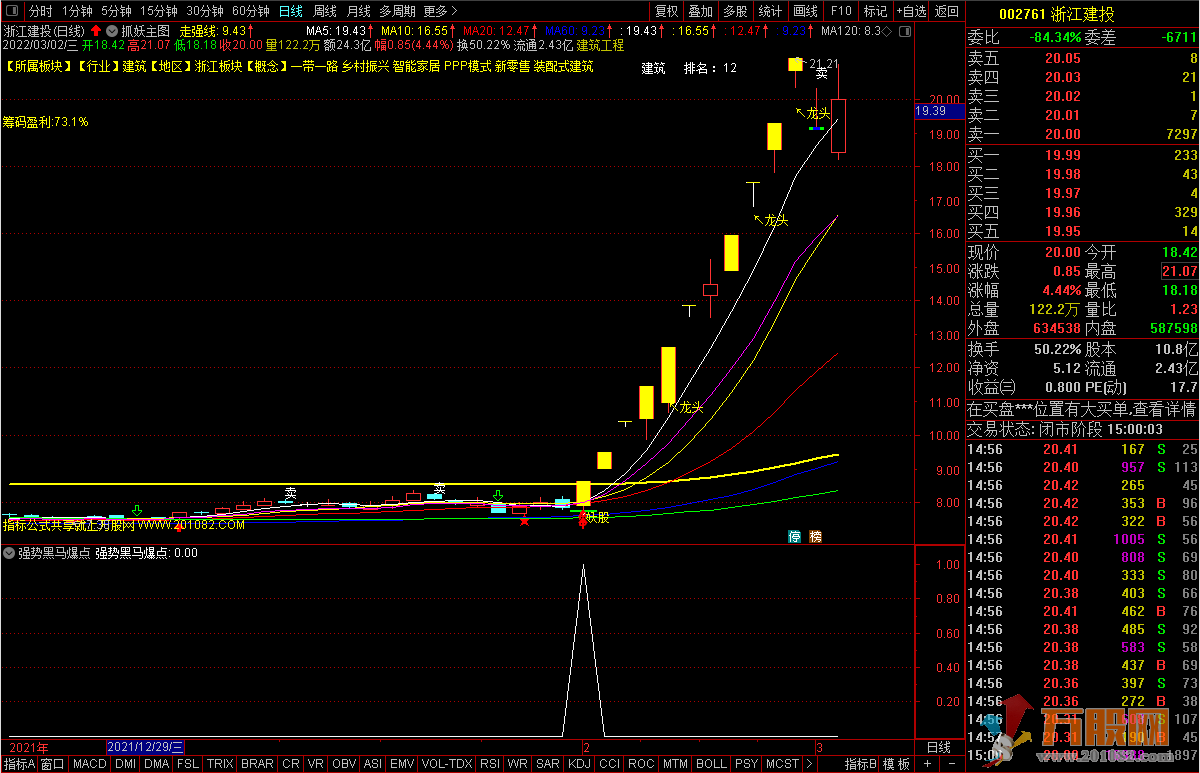The image size is (1200, 773).
Task: Collapse the 强势黑马爆点 indicator panel arrow
Action: click(10, 552)
